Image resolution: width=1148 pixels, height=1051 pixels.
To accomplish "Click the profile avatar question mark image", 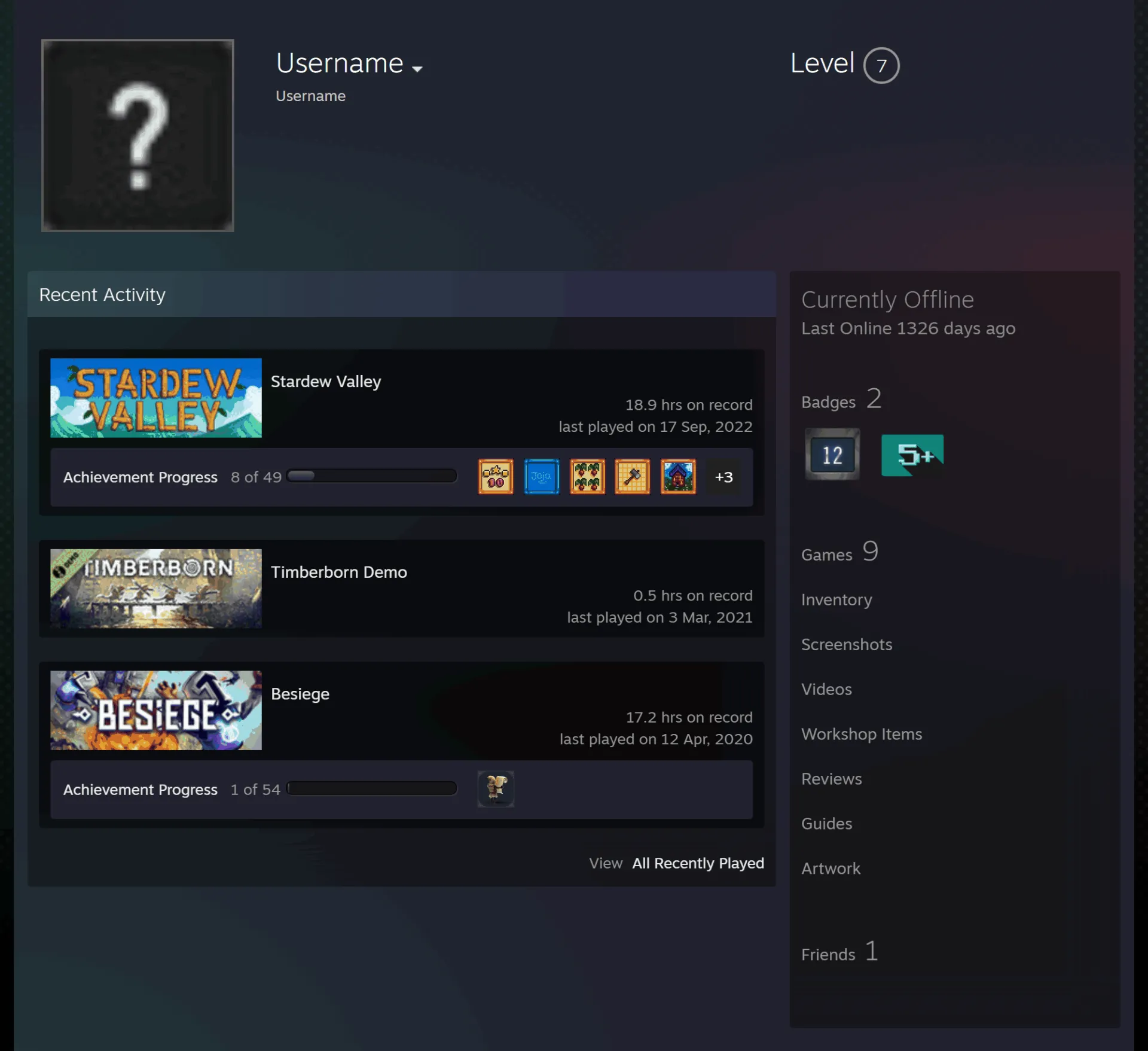I will (x=138, y=135).
